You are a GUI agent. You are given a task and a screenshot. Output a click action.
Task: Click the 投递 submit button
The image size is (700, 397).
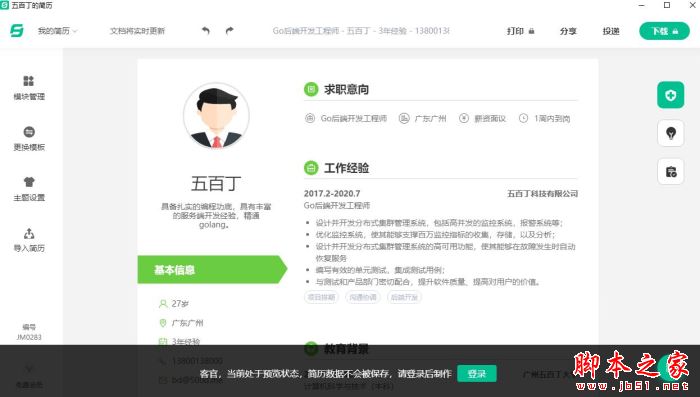click(611, 31)
